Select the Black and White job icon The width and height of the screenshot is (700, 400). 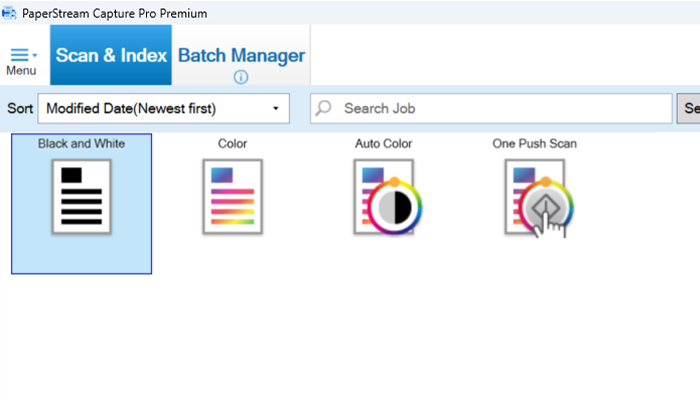click(x=81, y=196)
